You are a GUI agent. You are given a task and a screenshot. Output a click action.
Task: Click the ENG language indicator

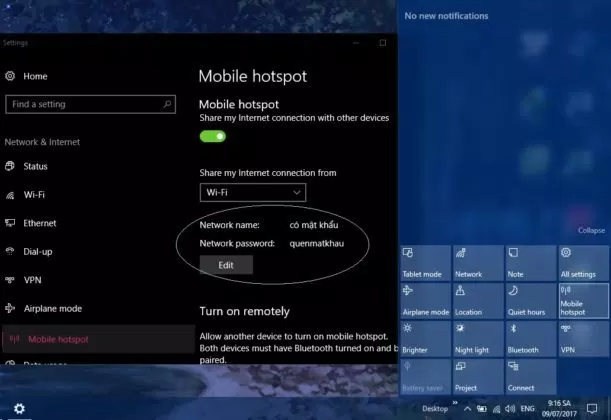click(527, 409)
